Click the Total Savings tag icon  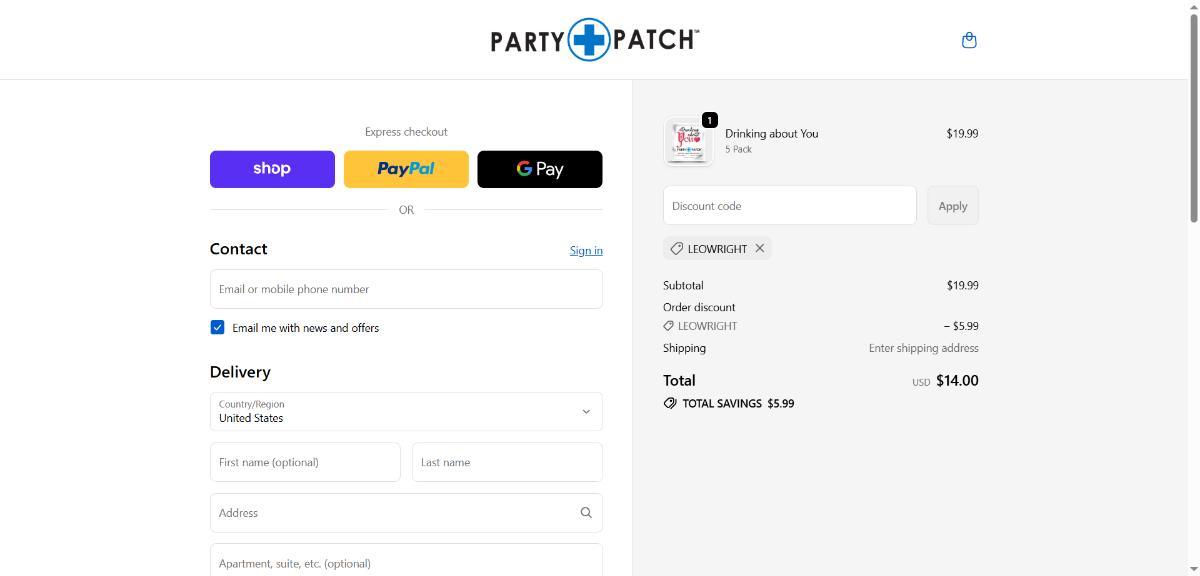coord(670,403)
